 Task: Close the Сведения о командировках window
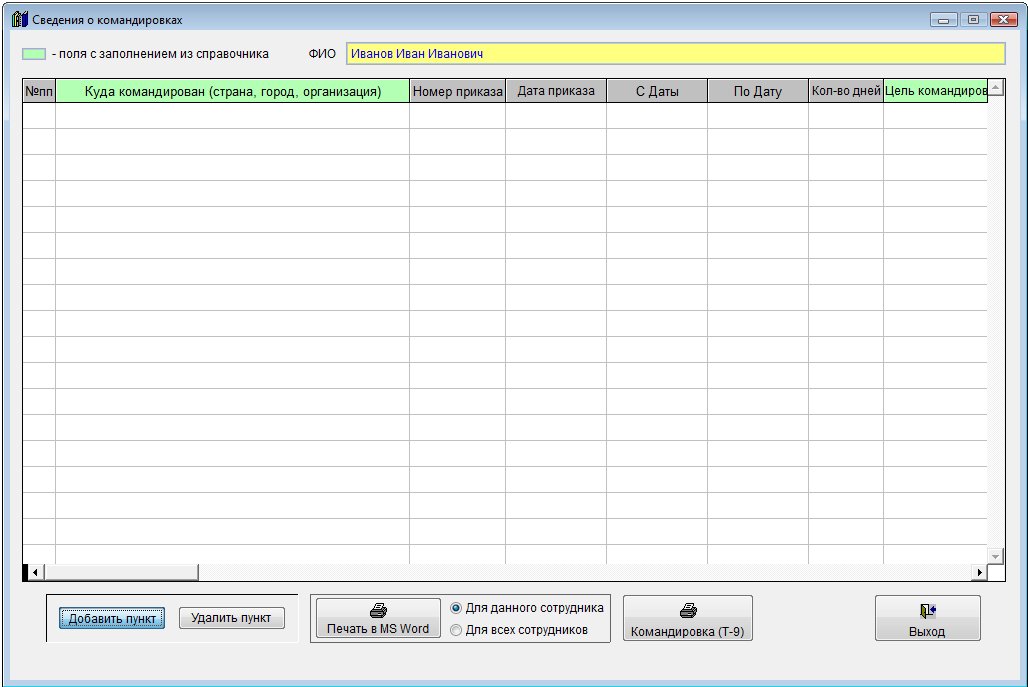click(x=1004, y=20)
